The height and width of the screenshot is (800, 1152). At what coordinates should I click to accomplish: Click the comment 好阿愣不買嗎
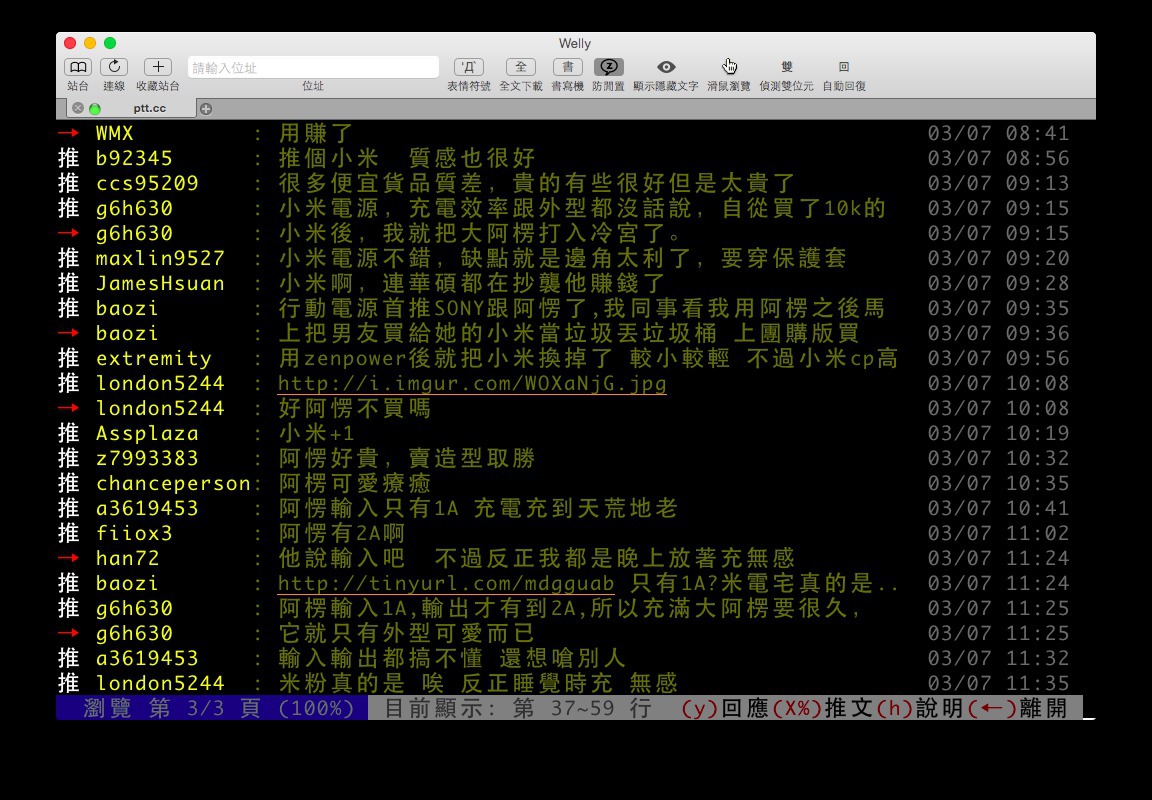point(355,408)
